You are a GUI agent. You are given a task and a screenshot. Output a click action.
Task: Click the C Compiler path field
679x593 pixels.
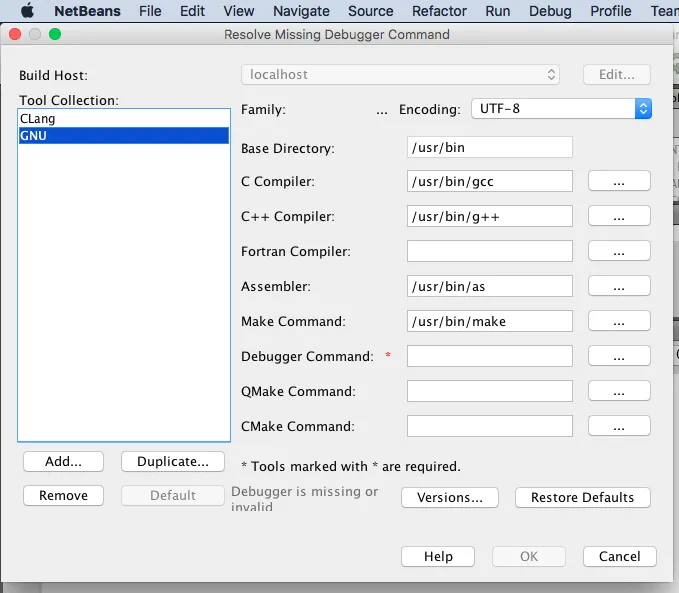(x=489, y=181)
